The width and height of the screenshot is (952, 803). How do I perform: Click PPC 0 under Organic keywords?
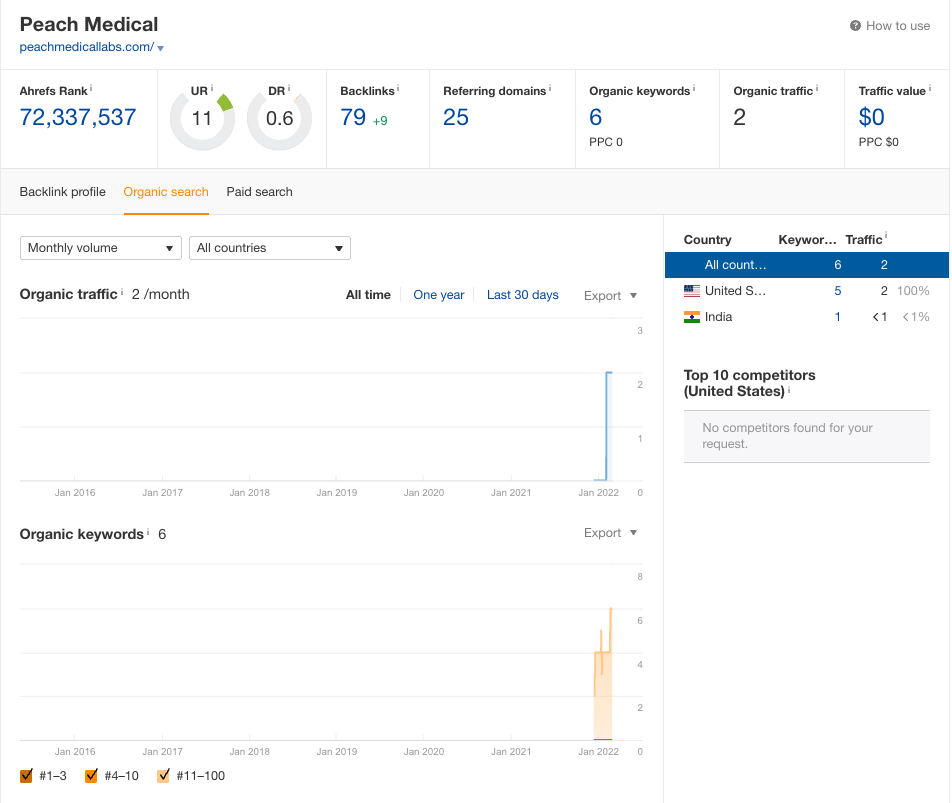[605, 142]
